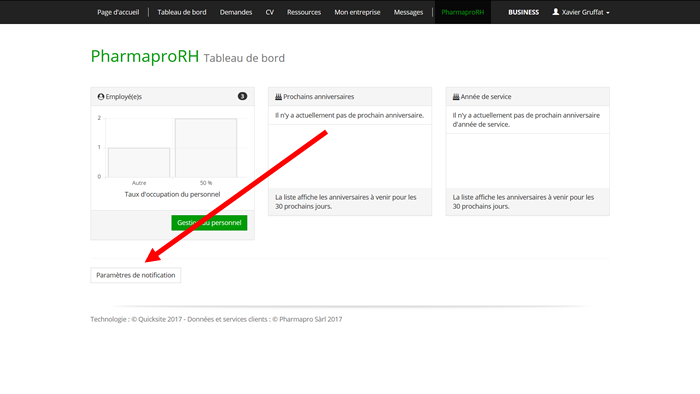Click the Gestion du personnel green button
The width and height of the screenshot is (700, 394).
(x=209, y=223)
